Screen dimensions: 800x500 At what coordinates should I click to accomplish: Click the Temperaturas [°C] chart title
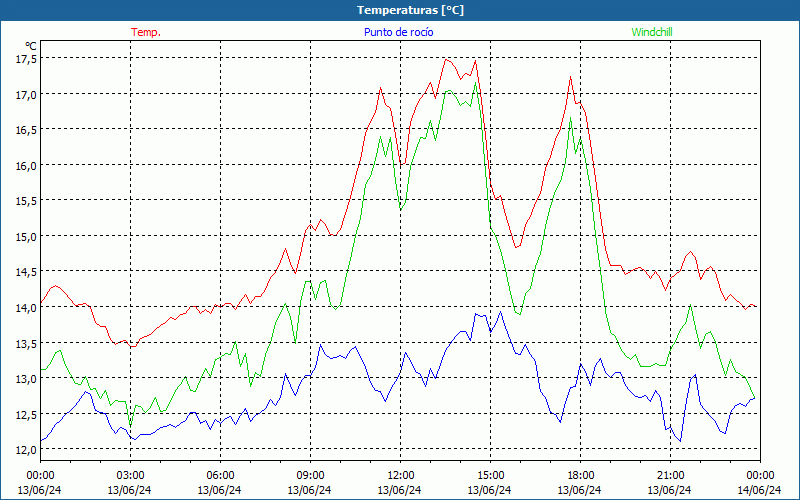410,10
